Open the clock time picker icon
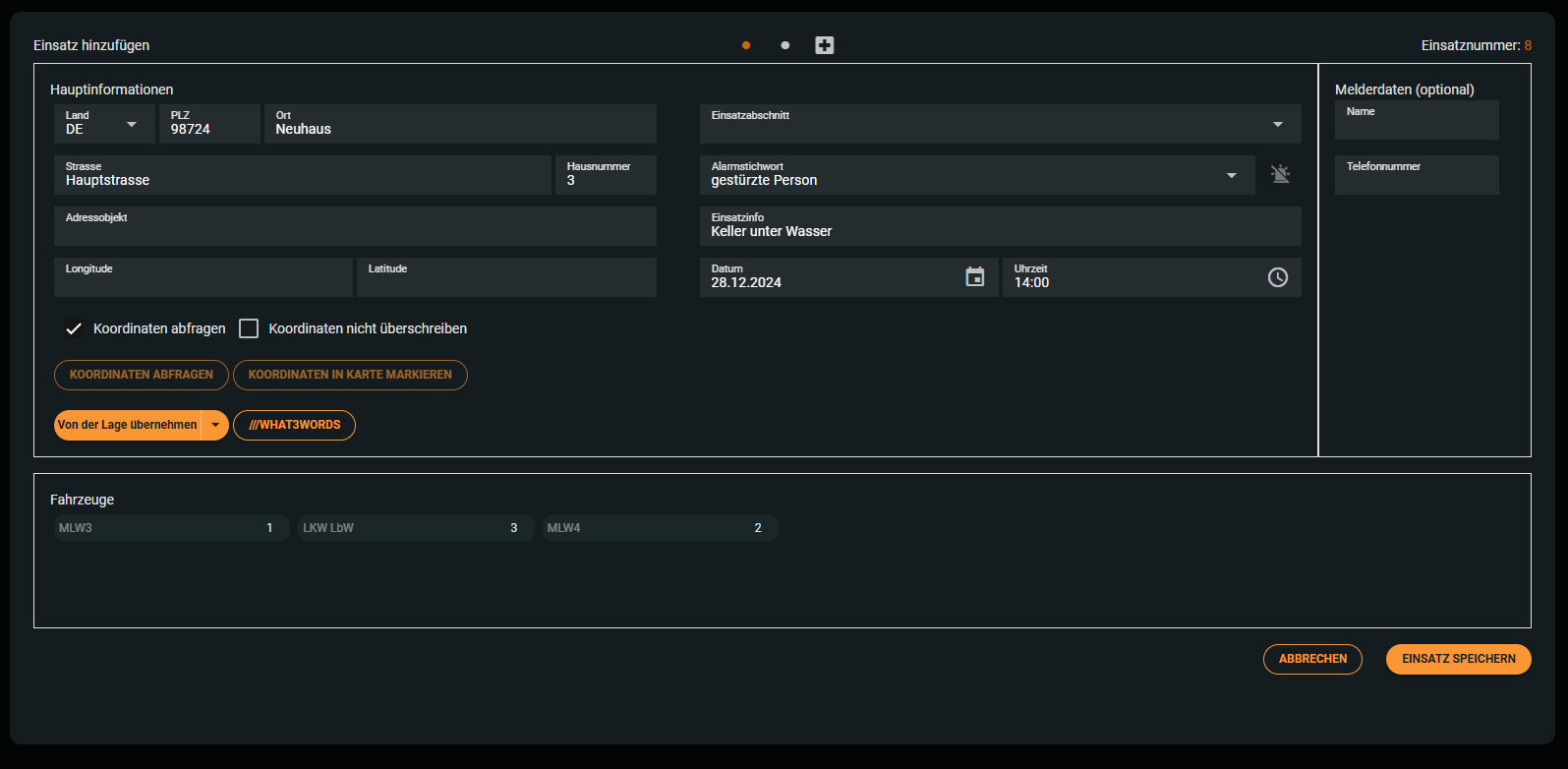This screenshot has height=769, width=1568. [1277, 277]
